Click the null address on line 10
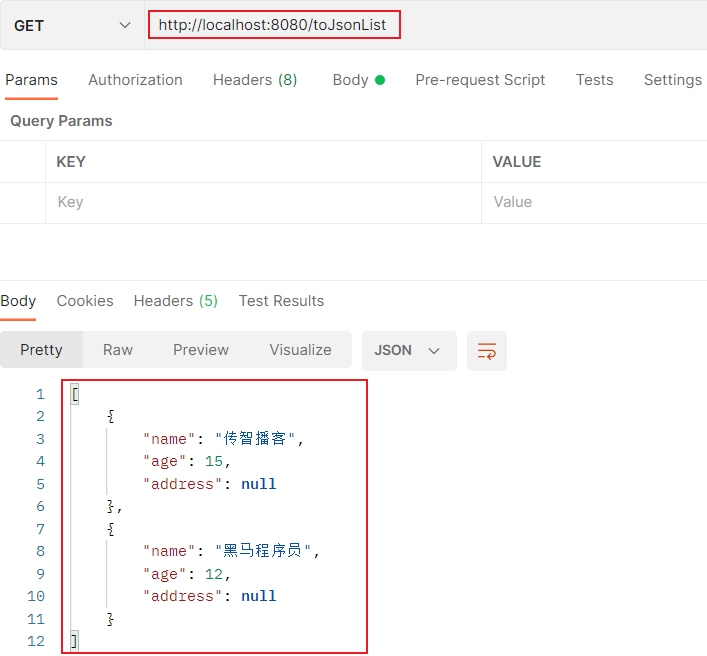 [258, 596]
